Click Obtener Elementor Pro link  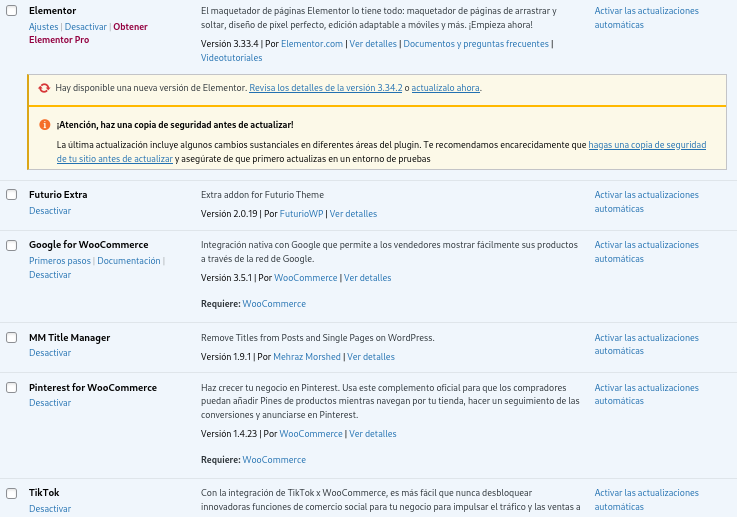(x=88, y=33)
